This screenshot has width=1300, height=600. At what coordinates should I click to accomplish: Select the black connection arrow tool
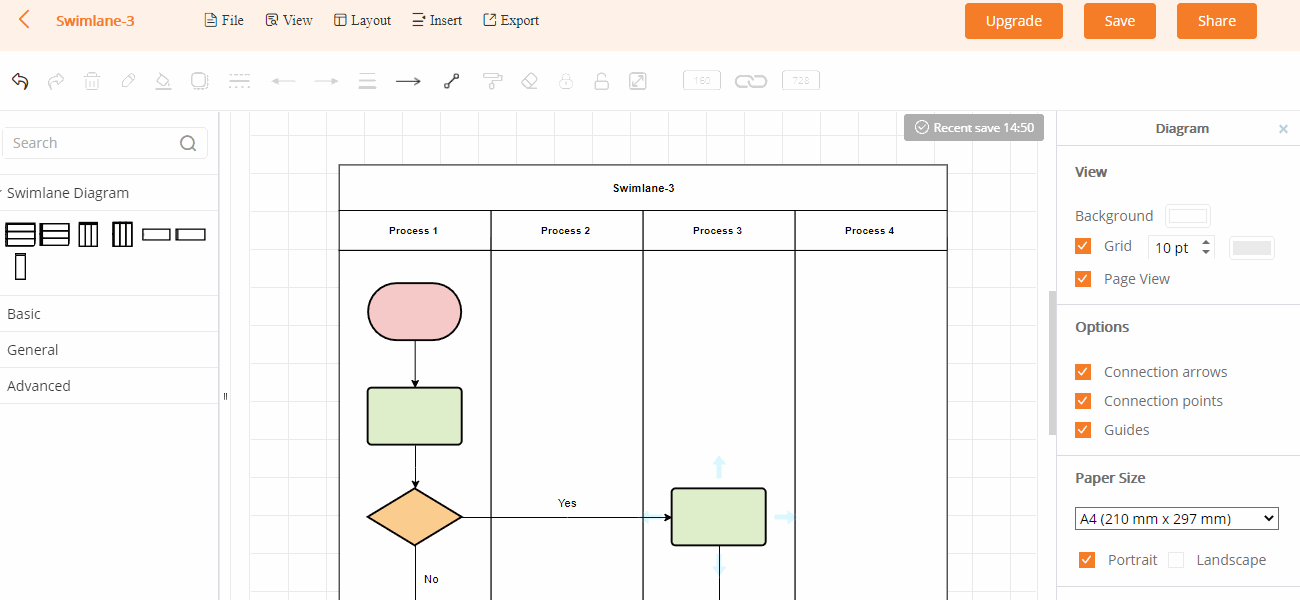coord(408,81)
